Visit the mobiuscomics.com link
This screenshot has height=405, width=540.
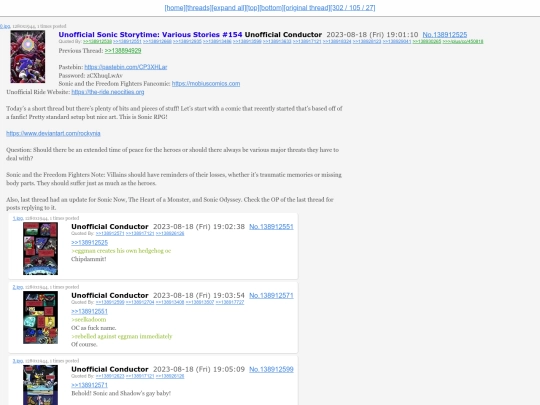tap(206, 84)
